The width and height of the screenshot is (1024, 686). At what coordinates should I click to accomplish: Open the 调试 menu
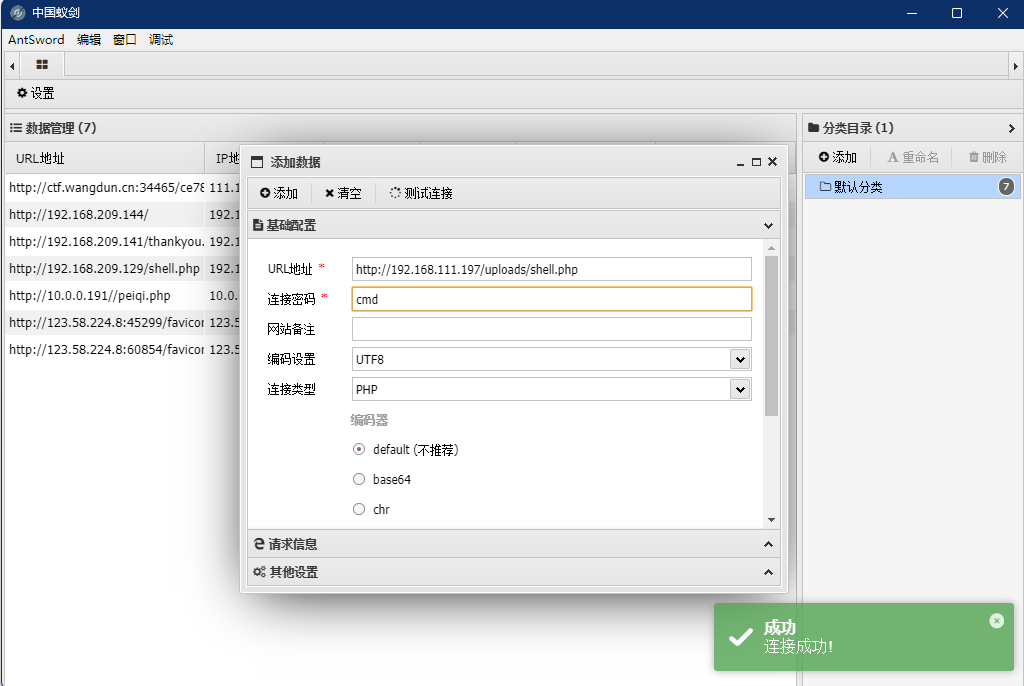pyautogui.click(x=161, y=40)
